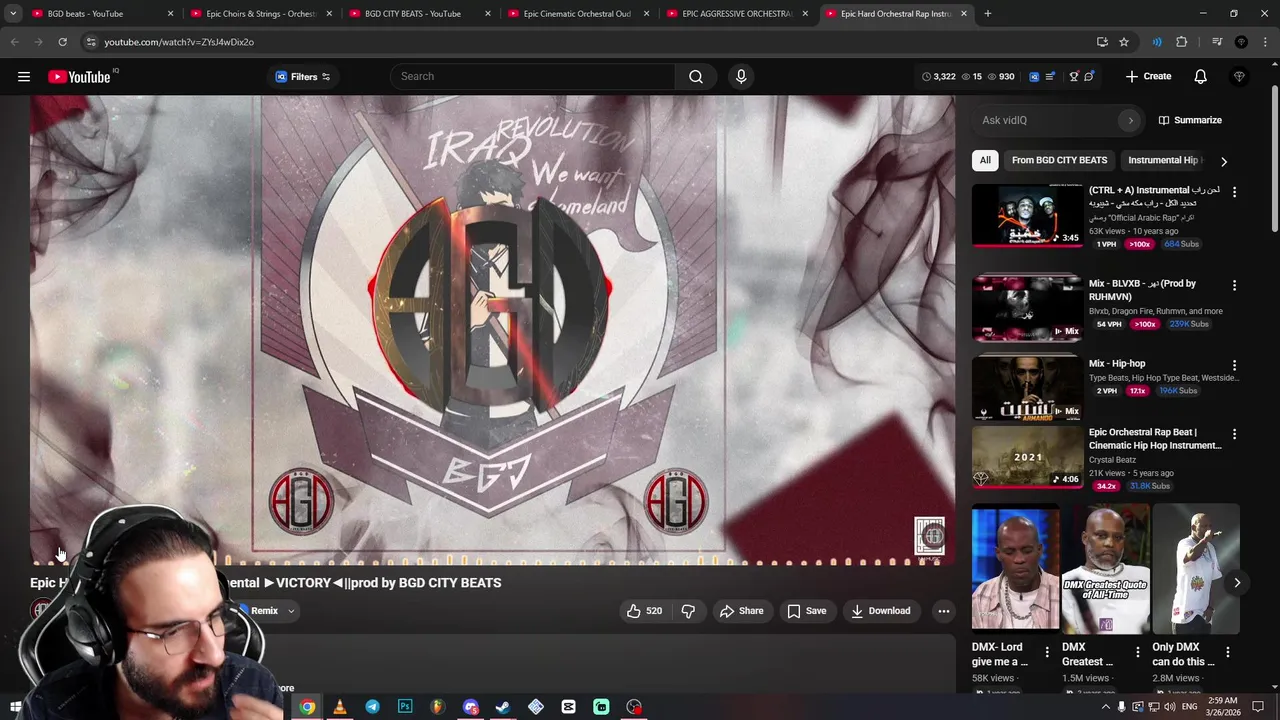Open options for Epic Orchestral Rap Beat video
Screen dimensions: 1280x720
(1234, 434)
